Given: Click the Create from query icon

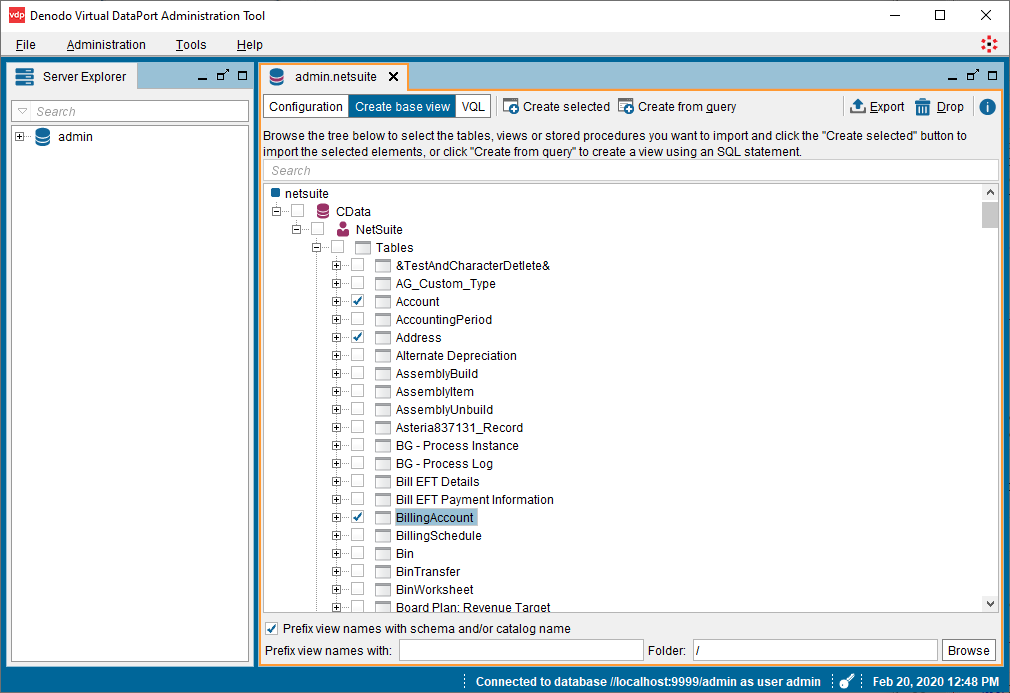Looking at the screenshot, I should pos(626,107).
